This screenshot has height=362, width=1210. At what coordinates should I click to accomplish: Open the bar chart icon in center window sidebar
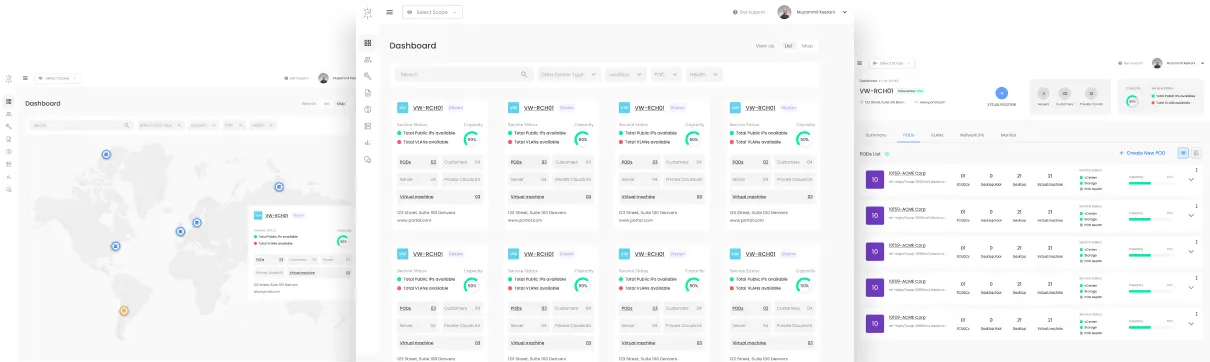pyautogui.click(x=368, y=142)
